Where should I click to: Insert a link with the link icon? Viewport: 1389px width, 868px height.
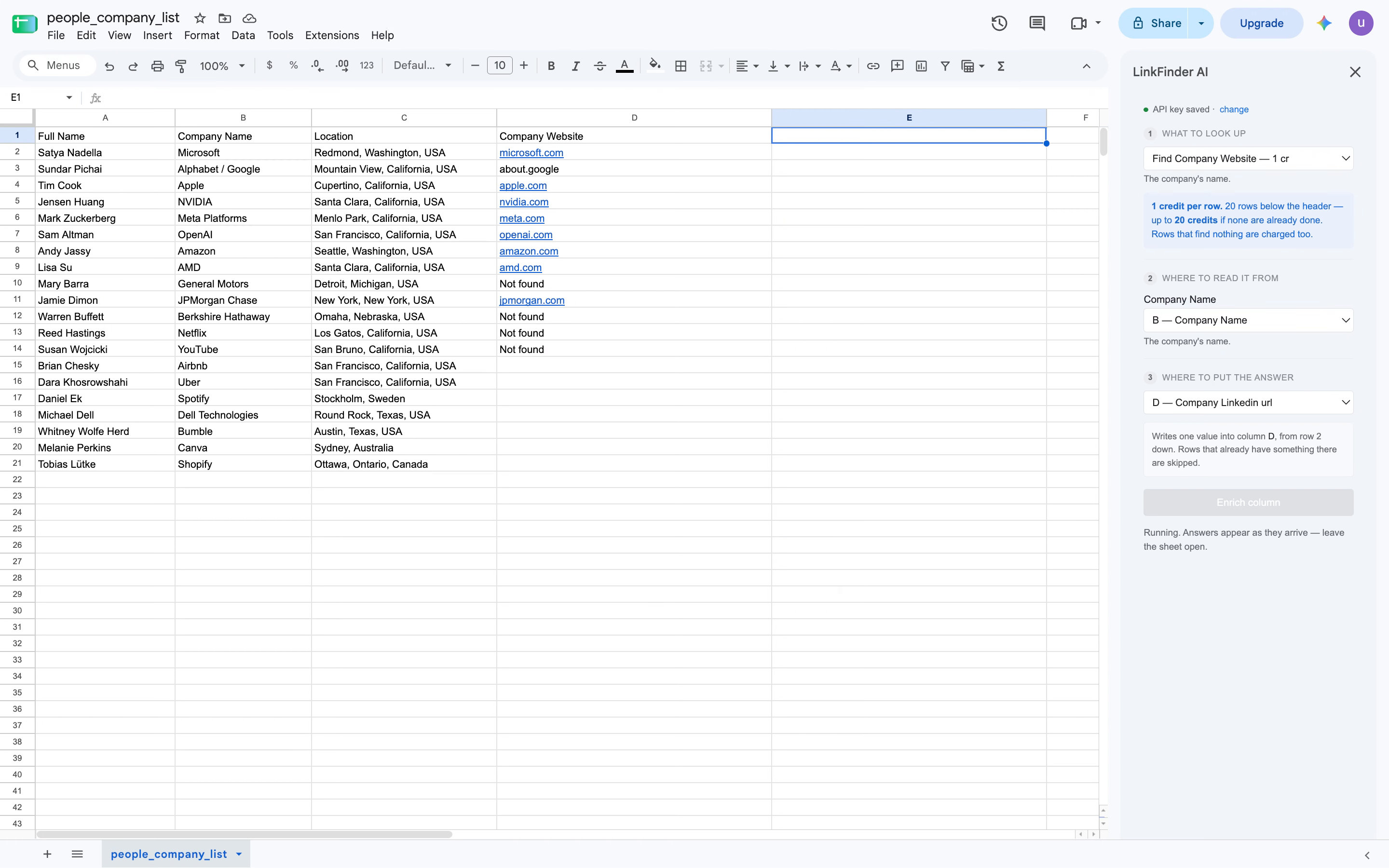click(873, 66)
